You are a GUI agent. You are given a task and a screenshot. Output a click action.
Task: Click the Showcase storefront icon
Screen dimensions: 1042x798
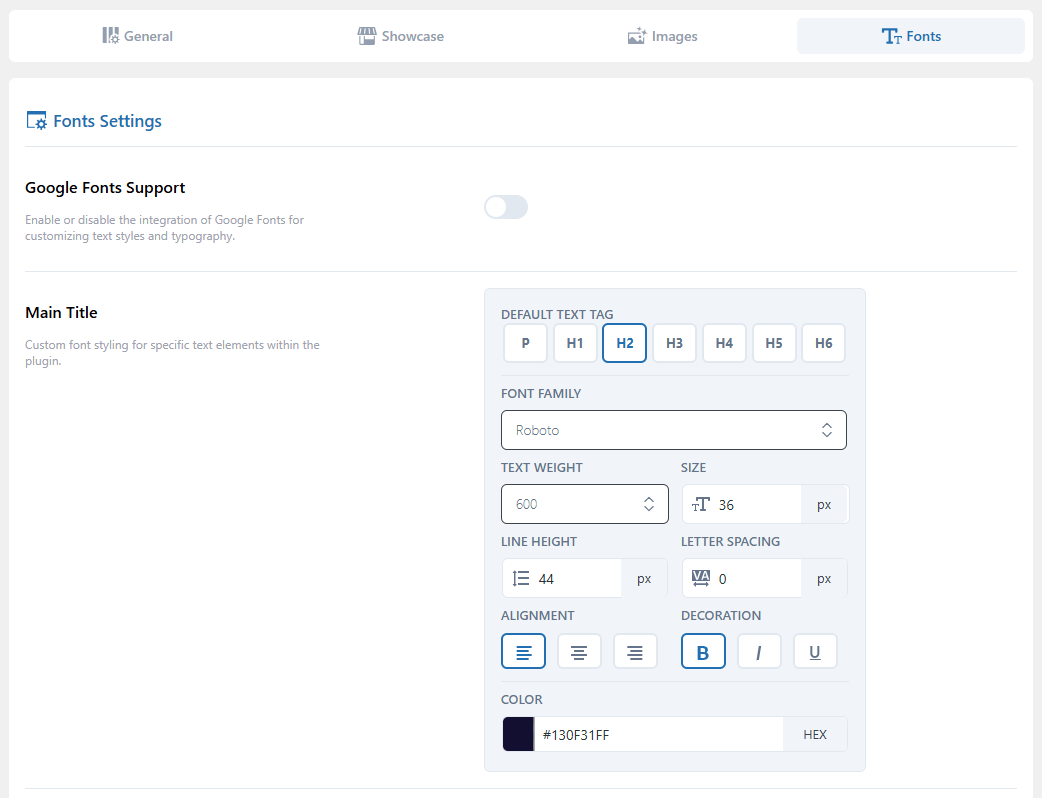[367, 36]
